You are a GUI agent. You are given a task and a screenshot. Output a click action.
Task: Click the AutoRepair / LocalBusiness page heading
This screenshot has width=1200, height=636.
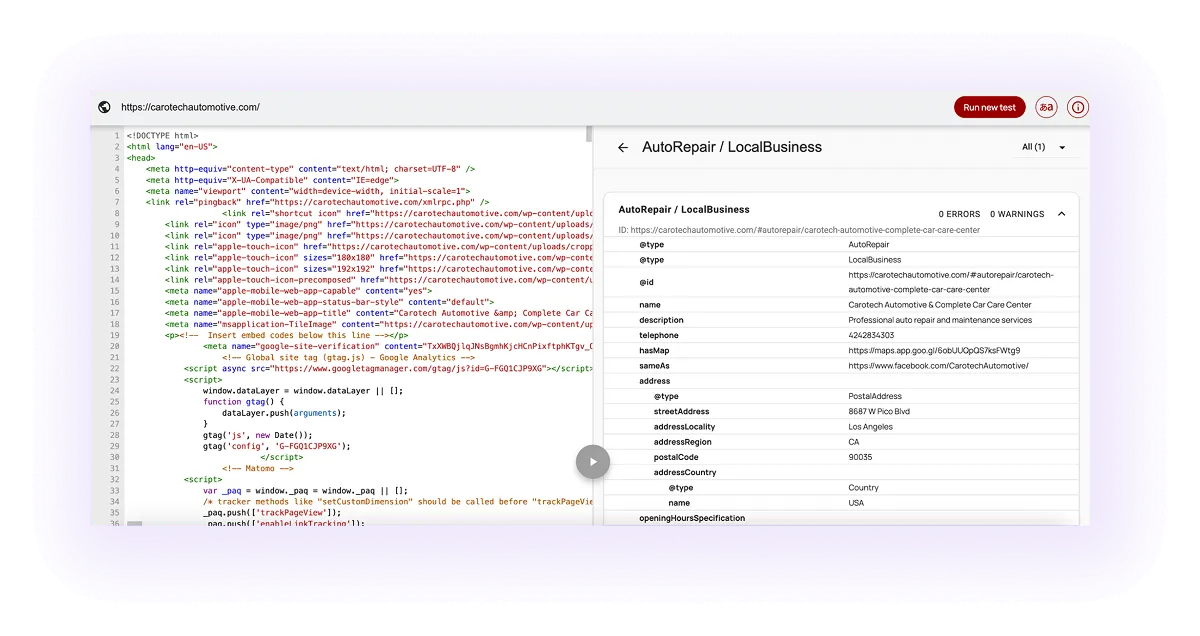(732, 147)
